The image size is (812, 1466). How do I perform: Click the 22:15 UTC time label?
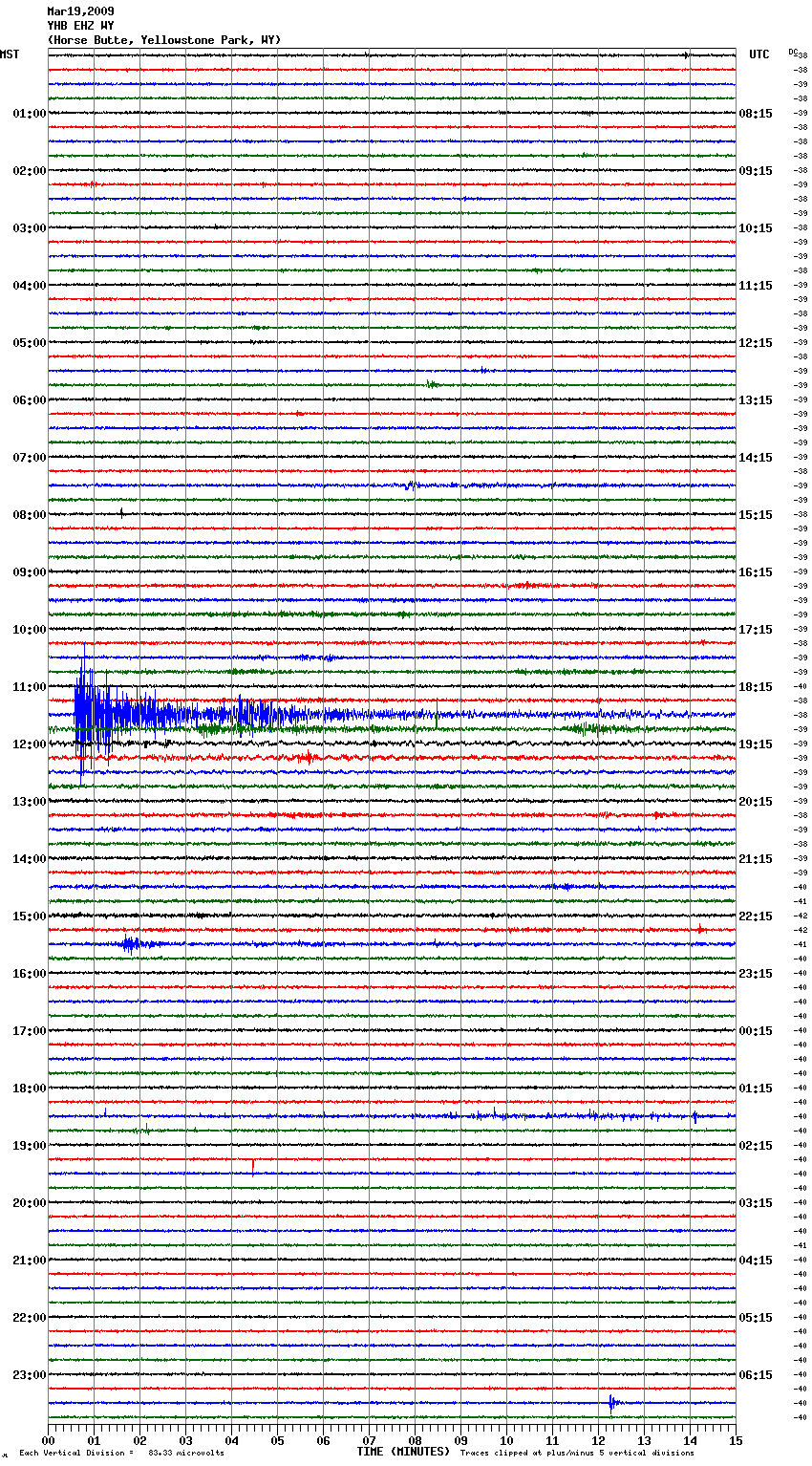[756, 916]
